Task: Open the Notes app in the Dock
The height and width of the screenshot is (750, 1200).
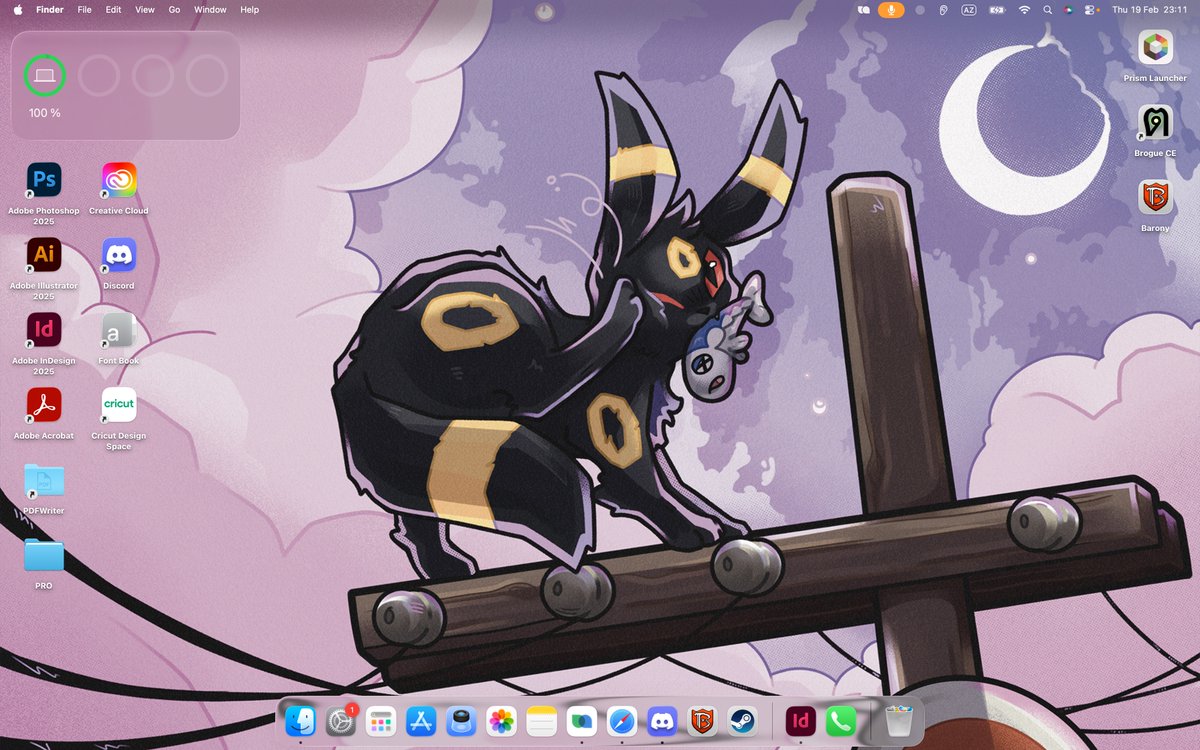Action: coord(541,721)
